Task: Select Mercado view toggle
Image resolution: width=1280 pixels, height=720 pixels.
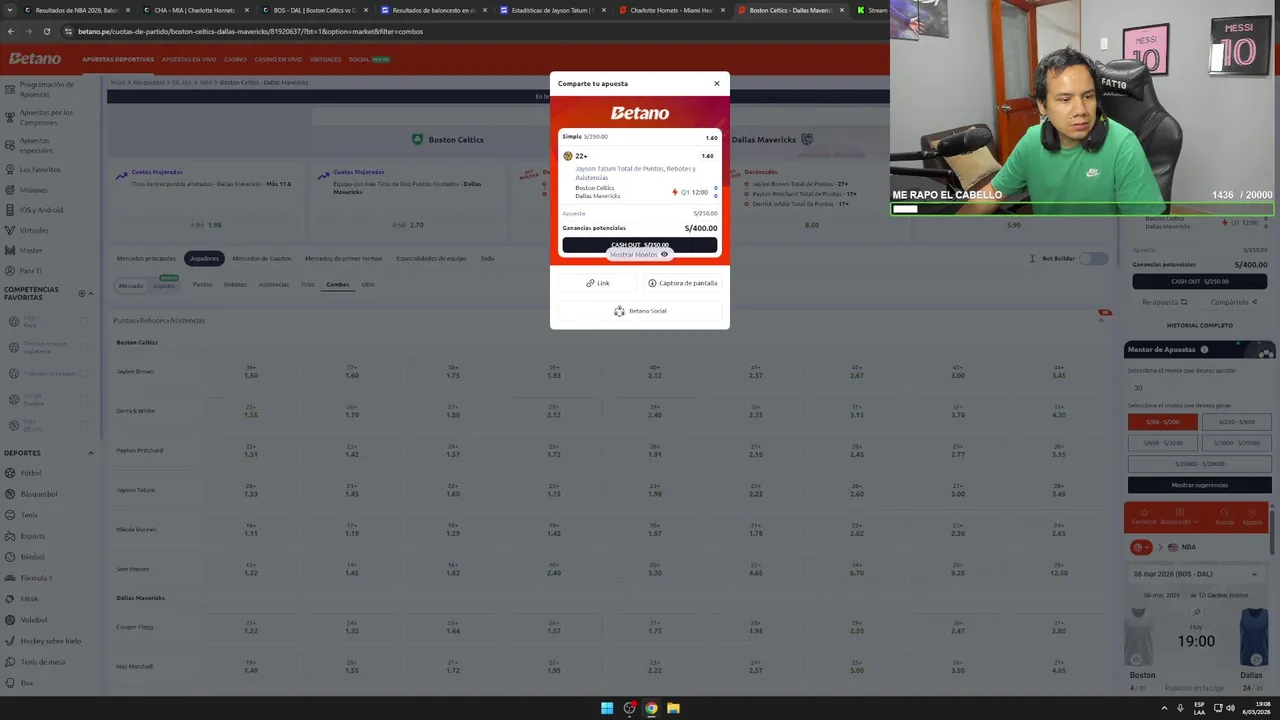Action: click(131, 285)
